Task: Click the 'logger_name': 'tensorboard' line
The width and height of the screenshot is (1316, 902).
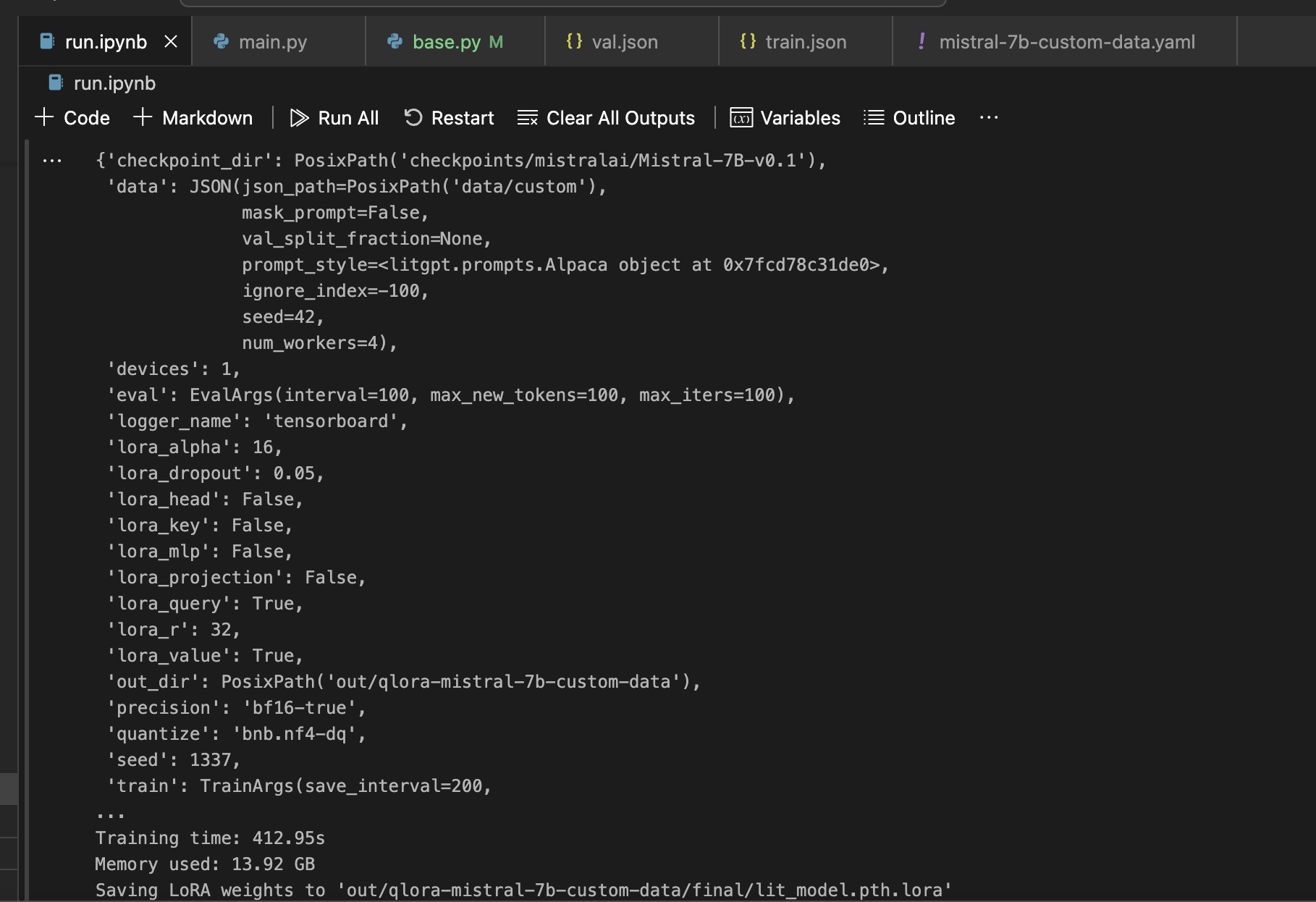Action: pyautogui.click(x=257, y=421)
